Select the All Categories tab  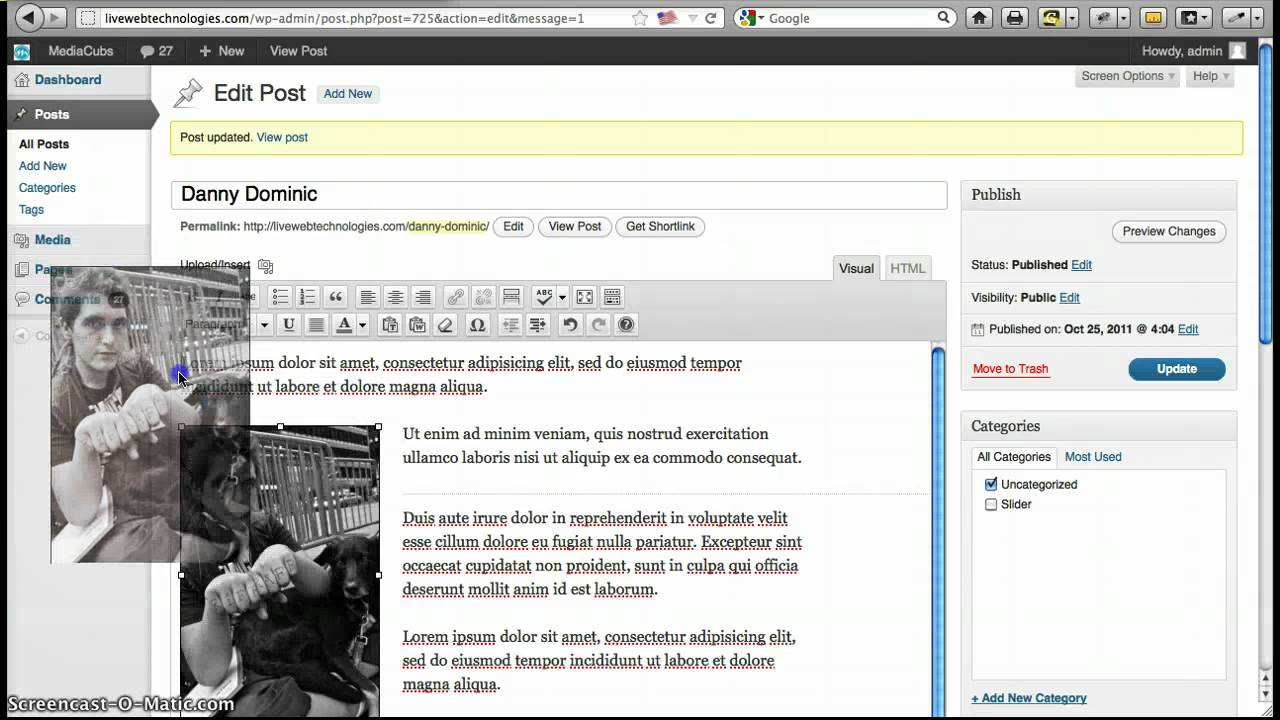1014,457
